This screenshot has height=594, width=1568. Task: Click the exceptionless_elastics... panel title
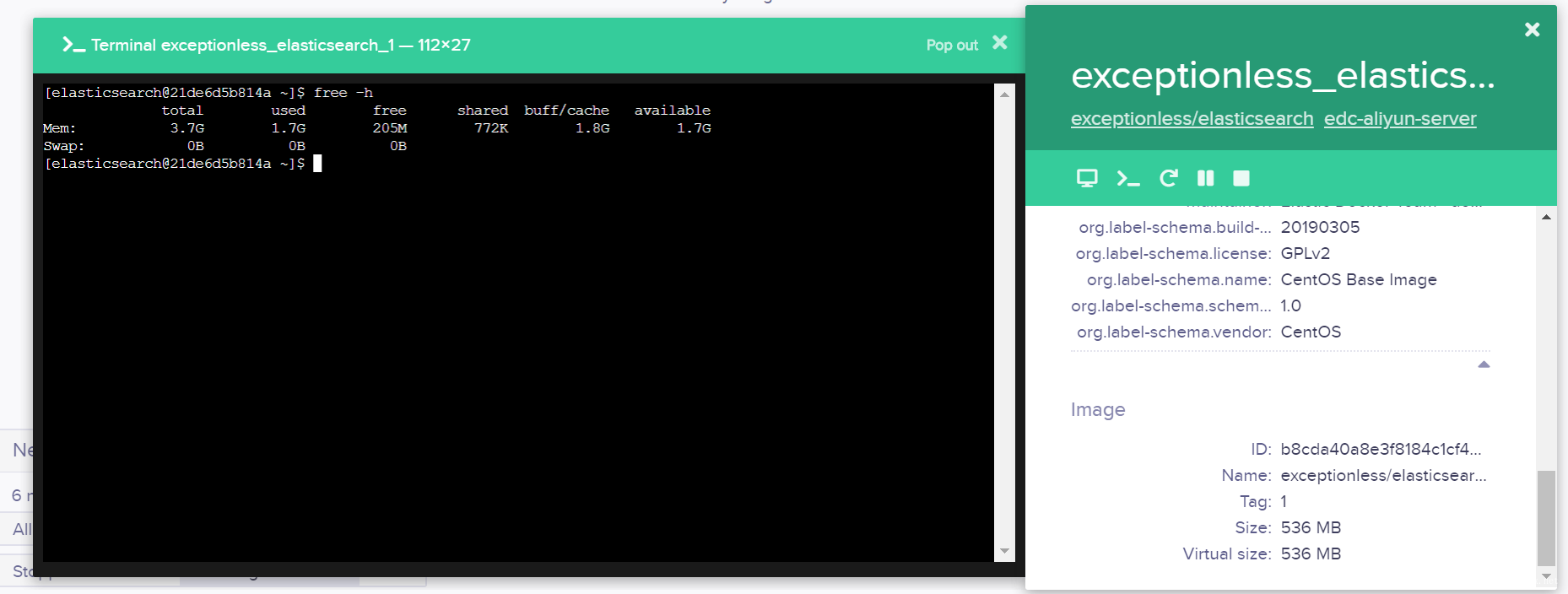[1283, 75]
